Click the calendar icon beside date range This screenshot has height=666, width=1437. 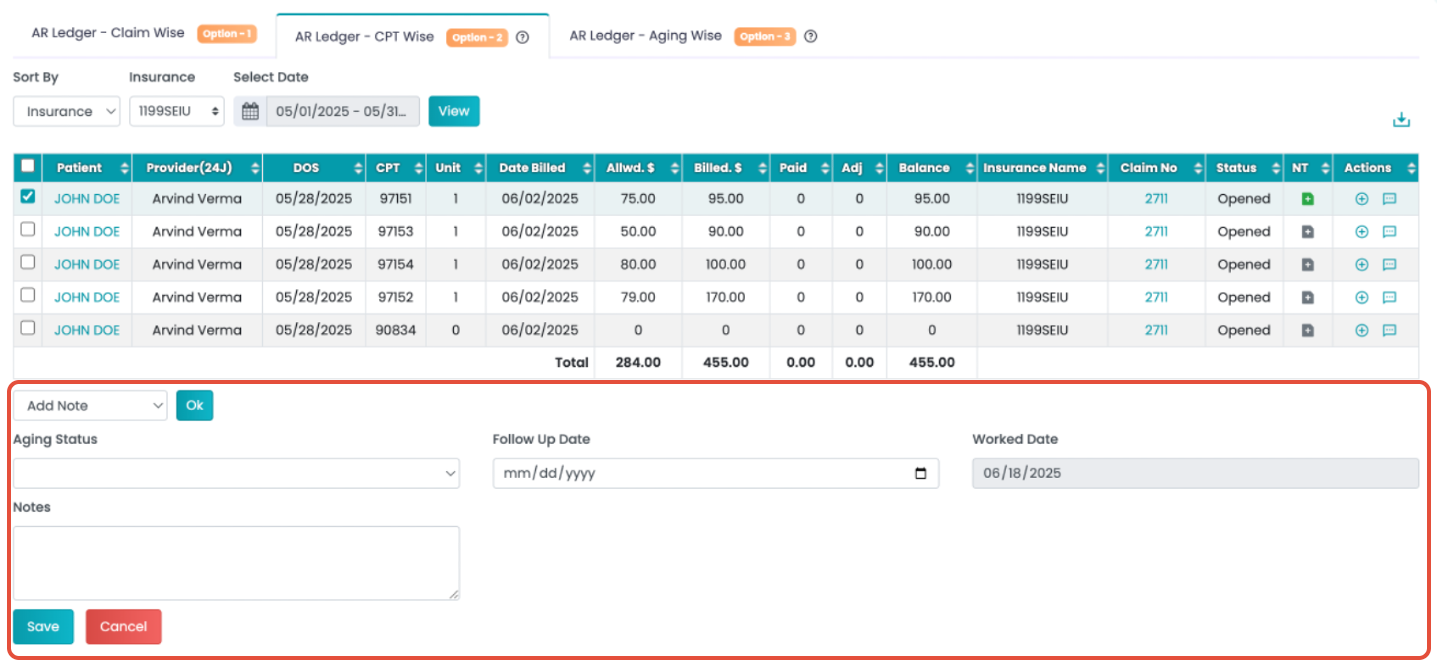(250, 111)
